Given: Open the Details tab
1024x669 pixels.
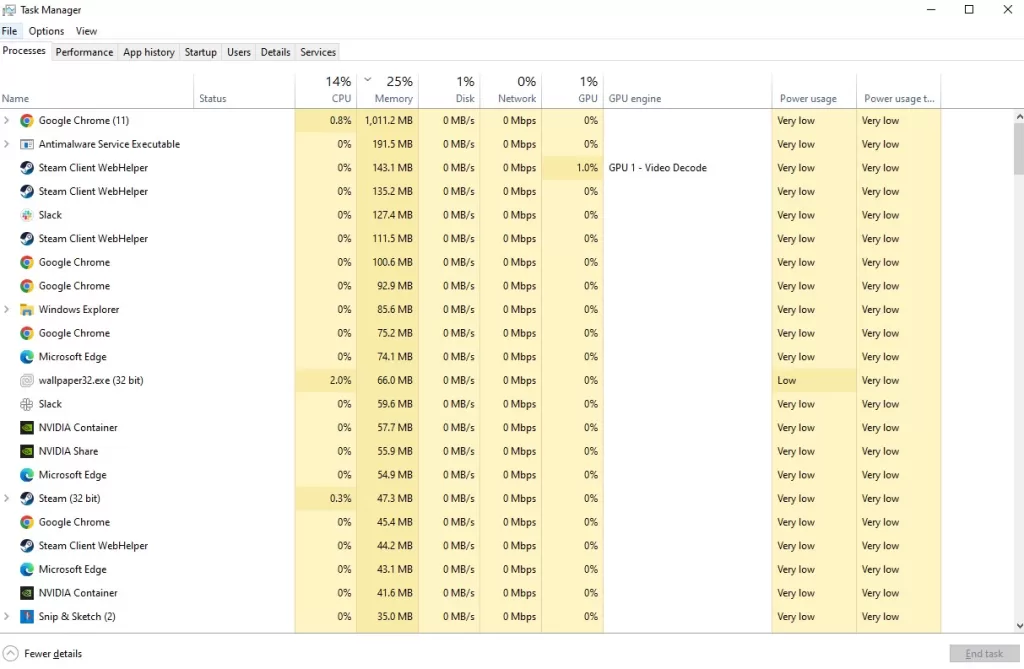Looking at the screenshot, I should [x=276, y=52].
